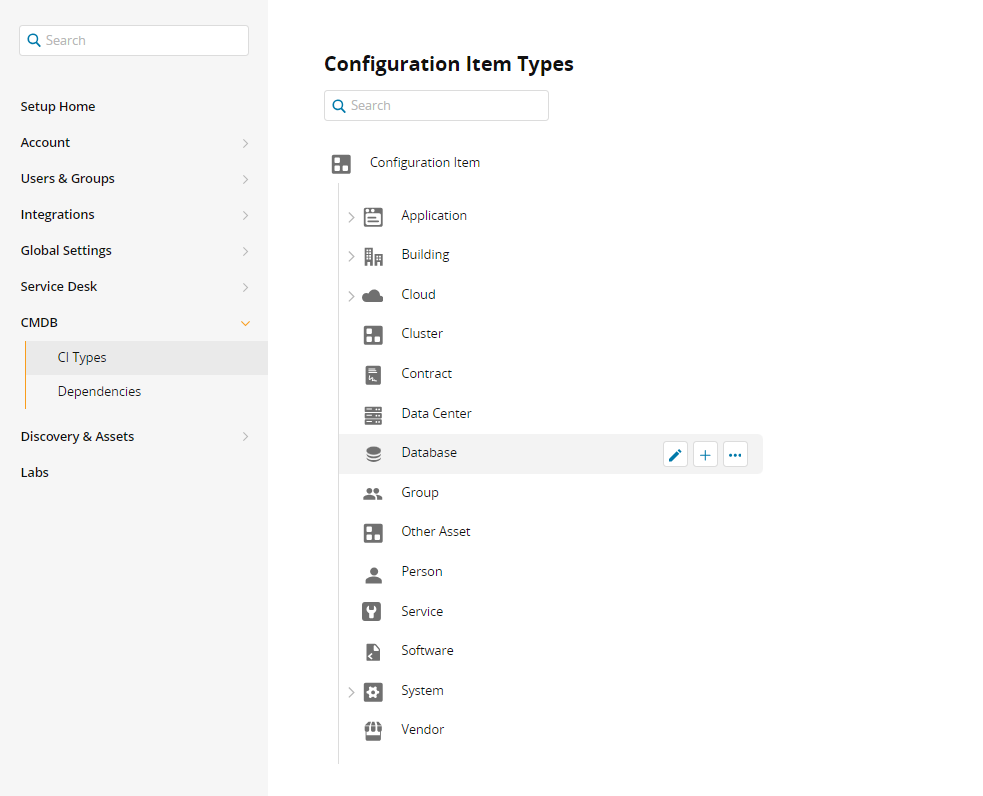
Task: Go to Setup Home
Action: [x=58, y=107]
